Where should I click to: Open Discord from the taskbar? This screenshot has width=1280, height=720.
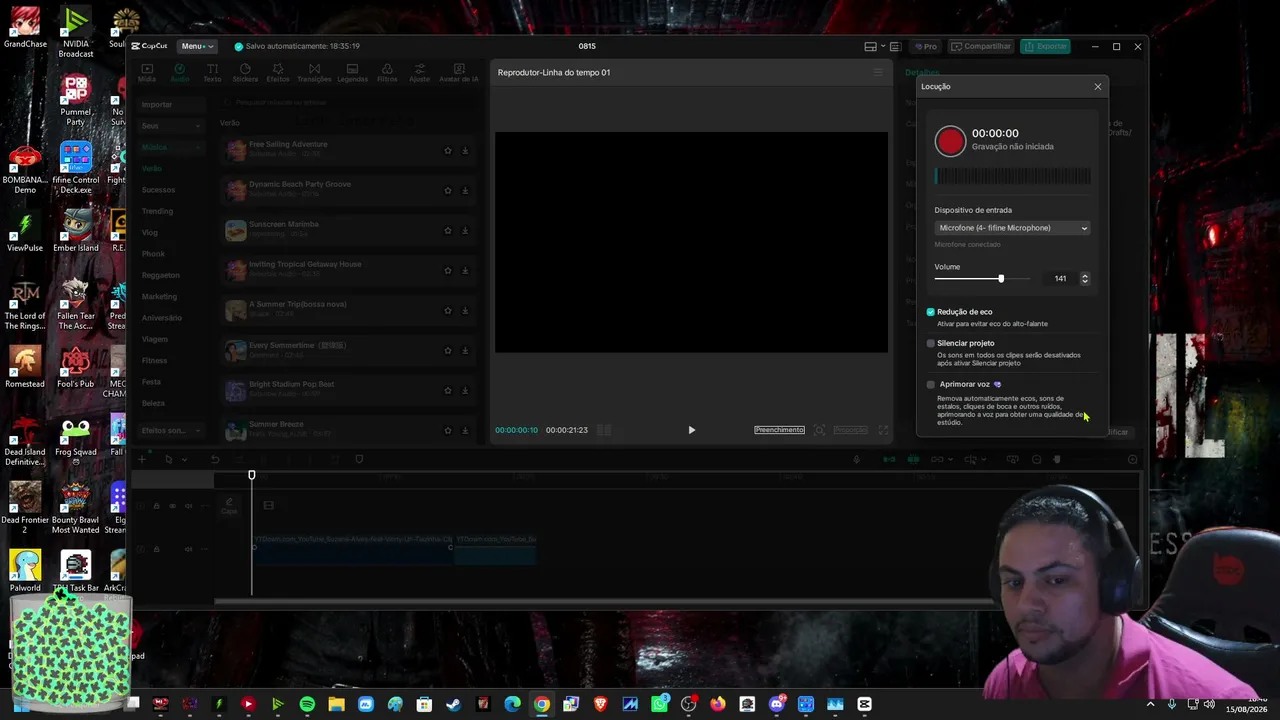[777, 704]
